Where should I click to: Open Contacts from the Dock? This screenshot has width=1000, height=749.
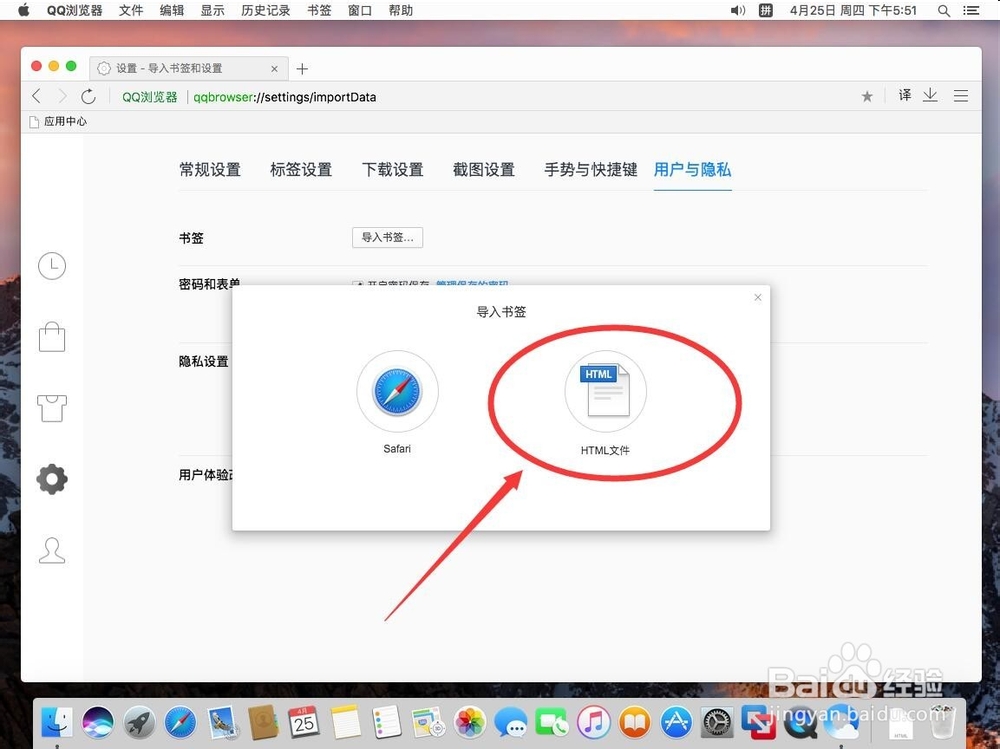pos(263,722)
